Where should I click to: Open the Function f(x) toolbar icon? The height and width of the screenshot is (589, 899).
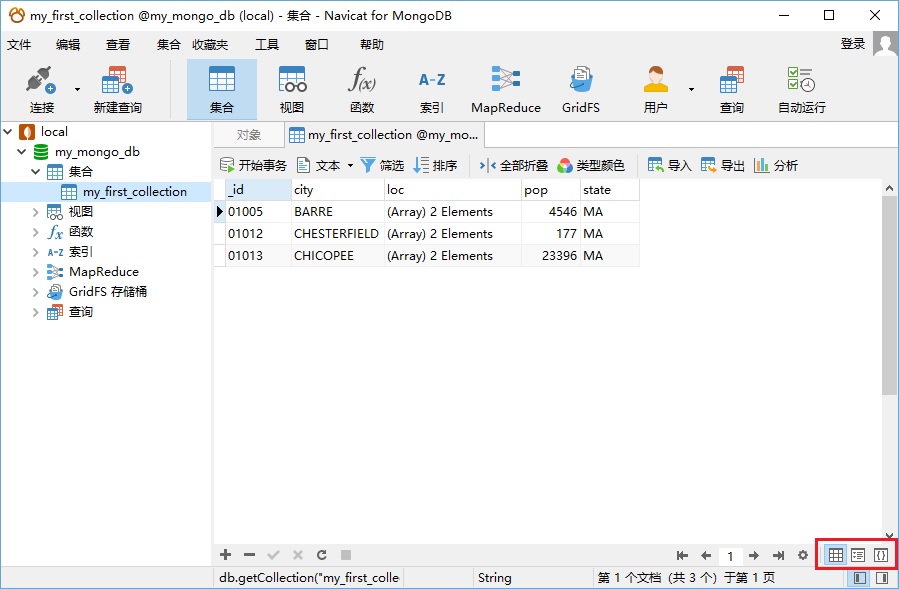(x=362, y=89)
